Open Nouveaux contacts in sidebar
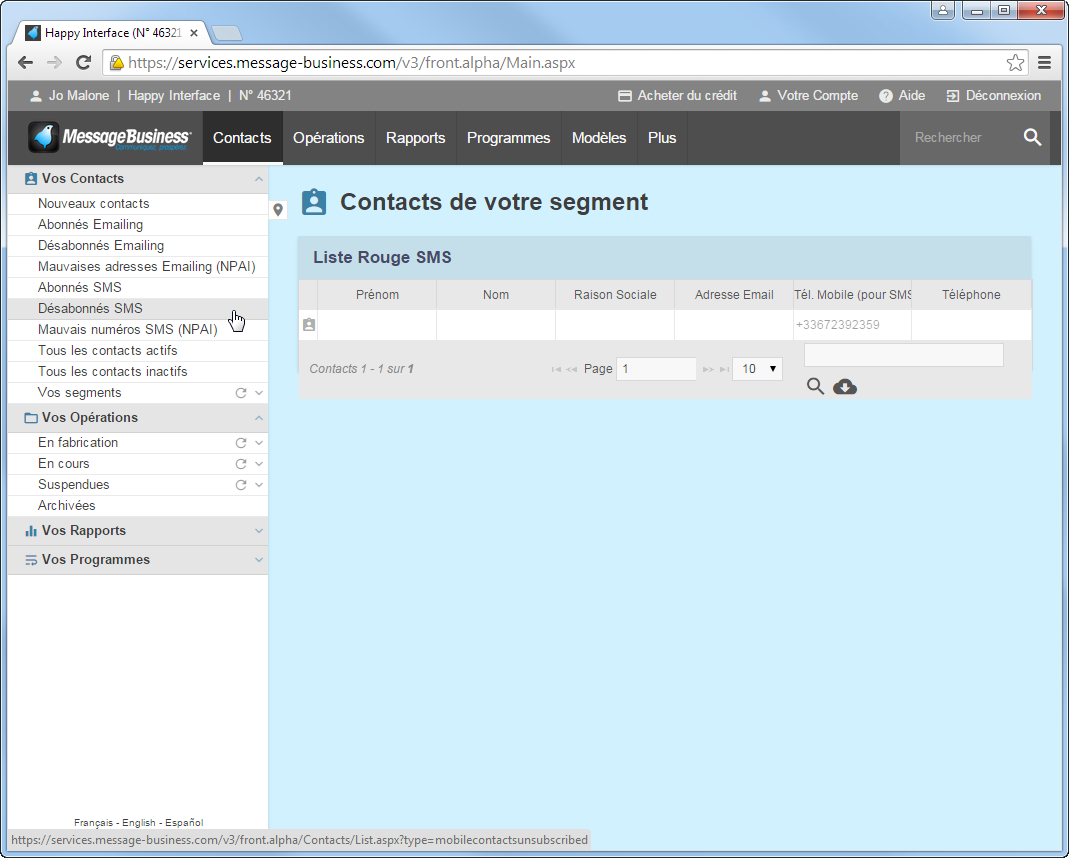Viewport: 1069px width, 858px height. (x=138, y=204)
